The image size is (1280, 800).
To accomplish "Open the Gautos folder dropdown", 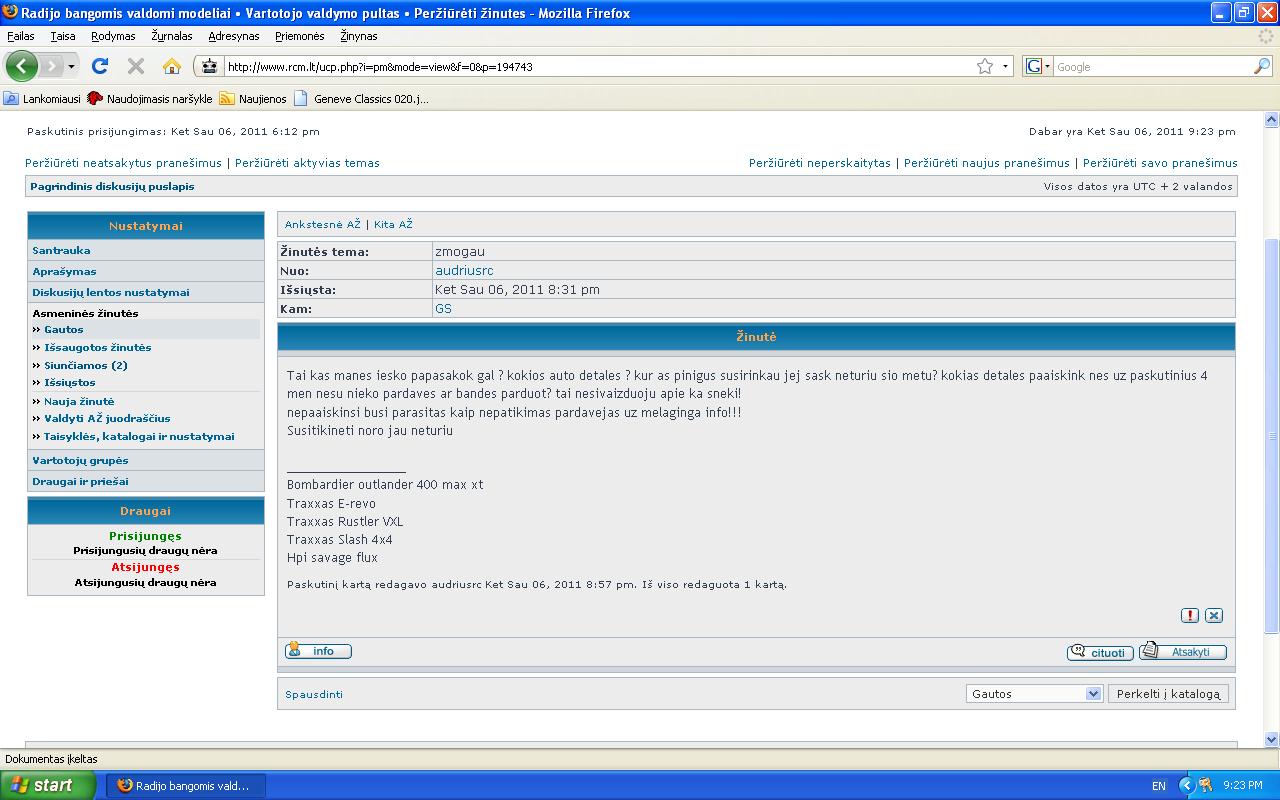I will [x=1034, y=694].
